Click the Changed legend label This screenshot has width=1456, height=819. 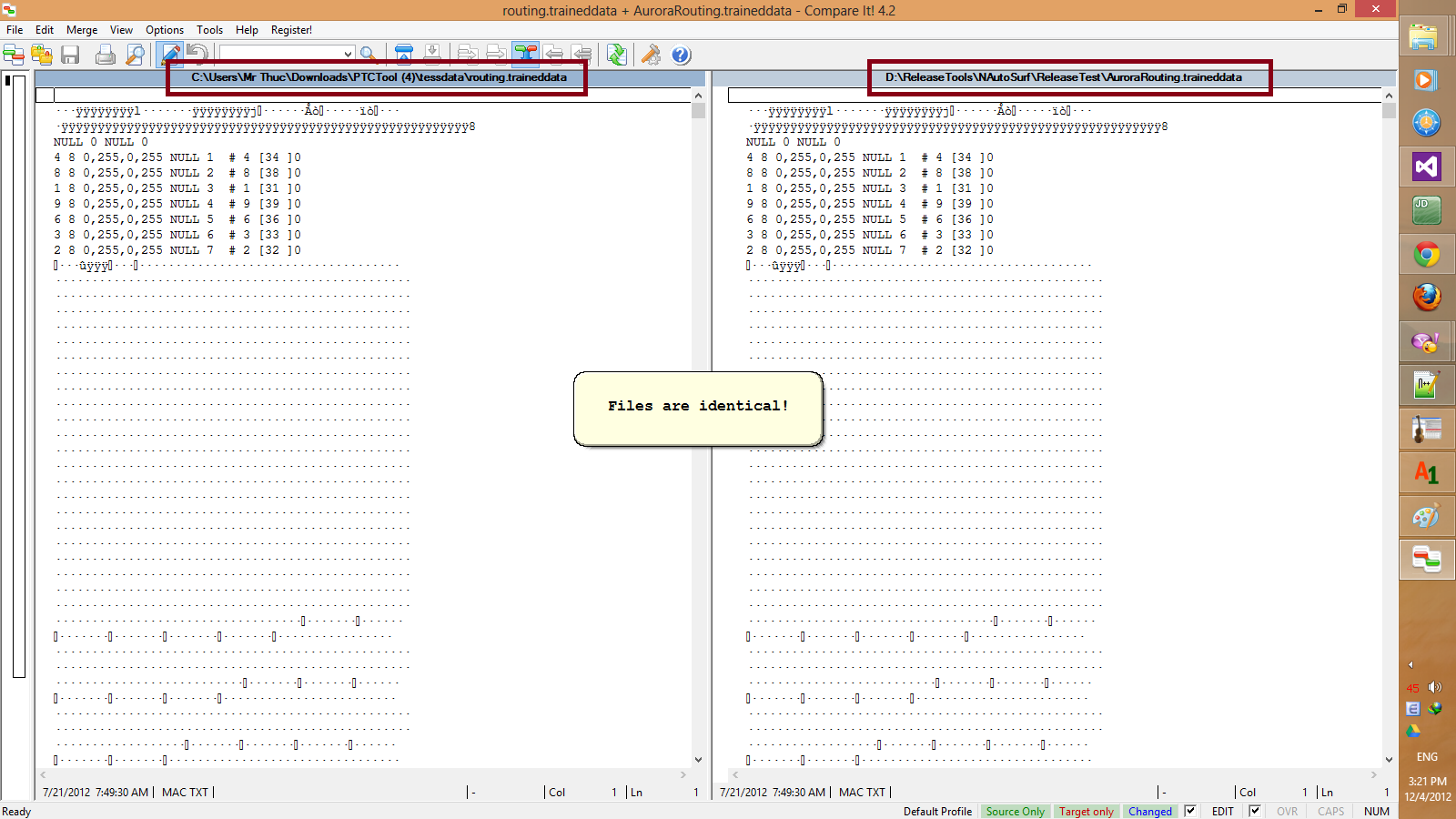(x=1150, y=811)
